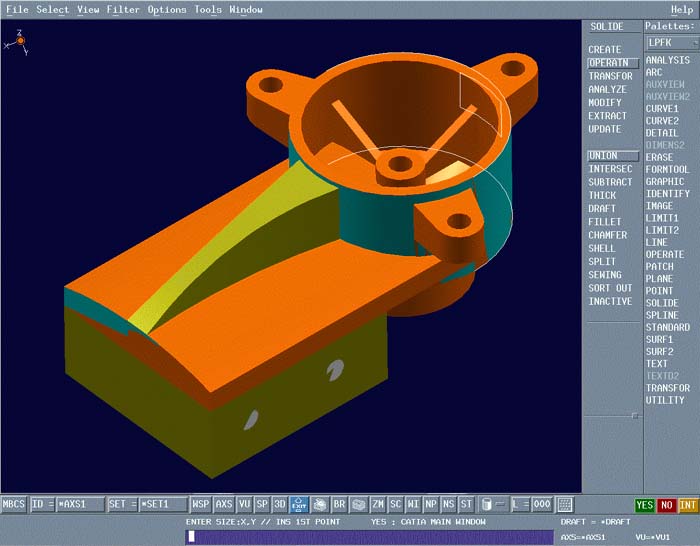This screenshot has height=546, width=700.
Task: Select the SUBTRACT solid operation
Action: click(x=610, y=182)
